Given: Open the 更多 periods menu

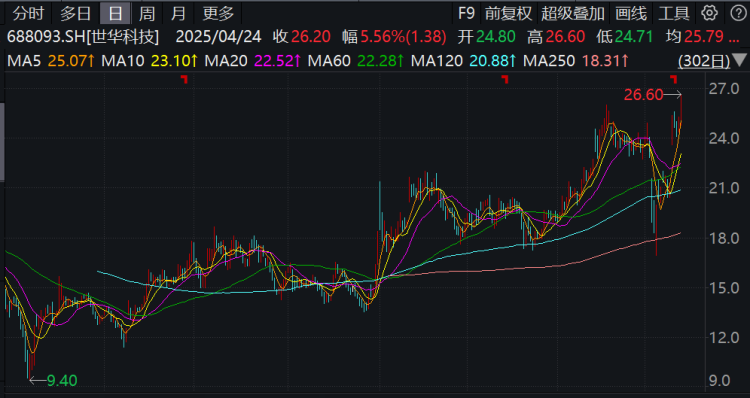Looking at the screenshot, I should [218, 13].
